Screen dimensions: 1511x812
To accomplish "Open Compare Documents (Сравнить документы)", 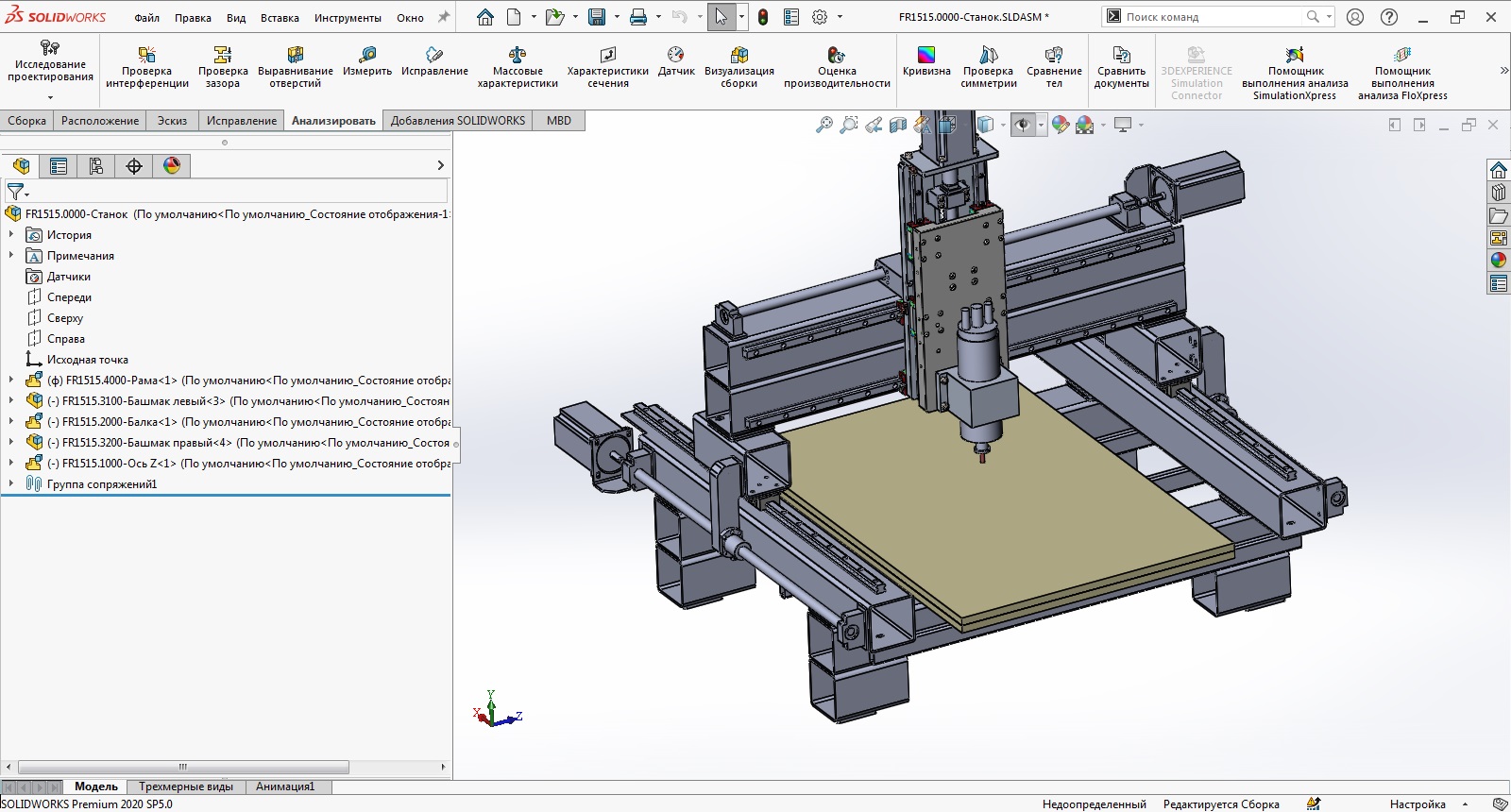I will (1122, 66).
